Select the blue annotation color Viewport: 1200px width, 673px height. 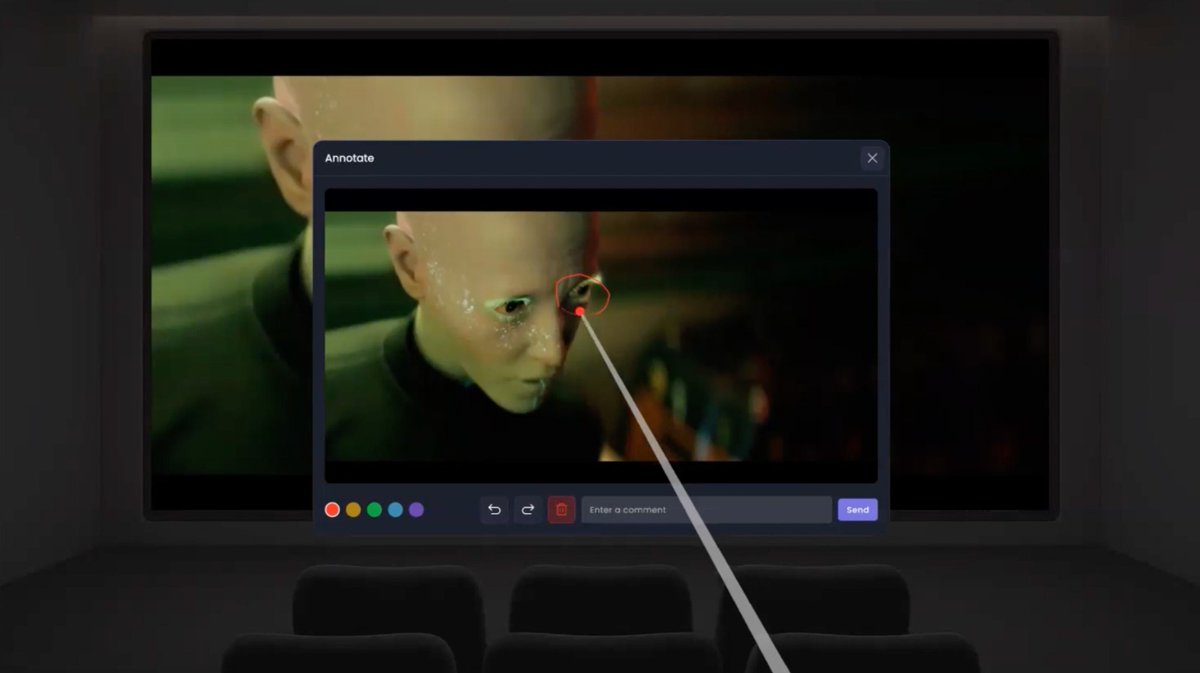(x=395, y=510)
